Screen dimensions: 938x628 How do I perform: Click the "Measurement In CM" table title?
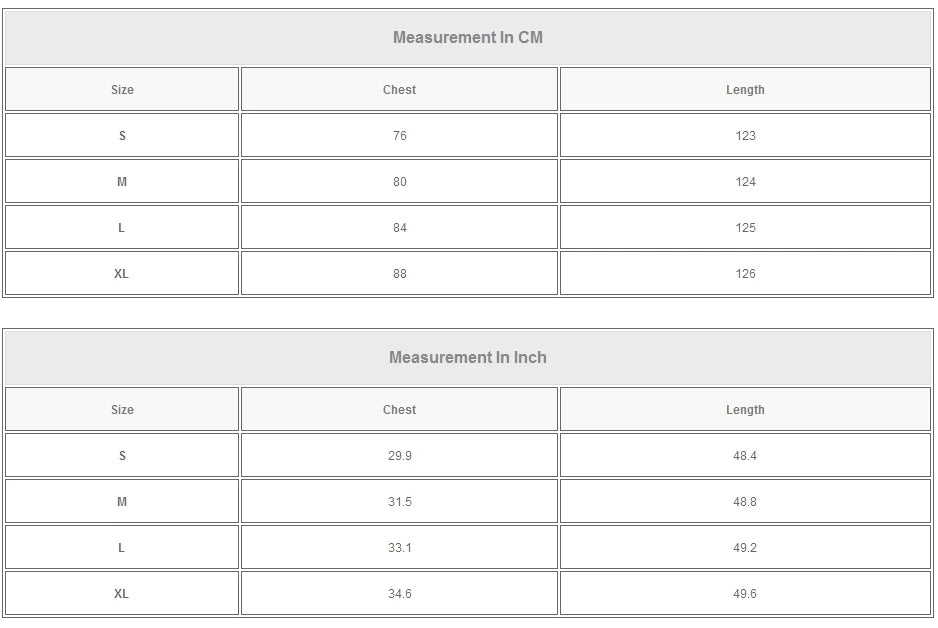coord(468,38)
